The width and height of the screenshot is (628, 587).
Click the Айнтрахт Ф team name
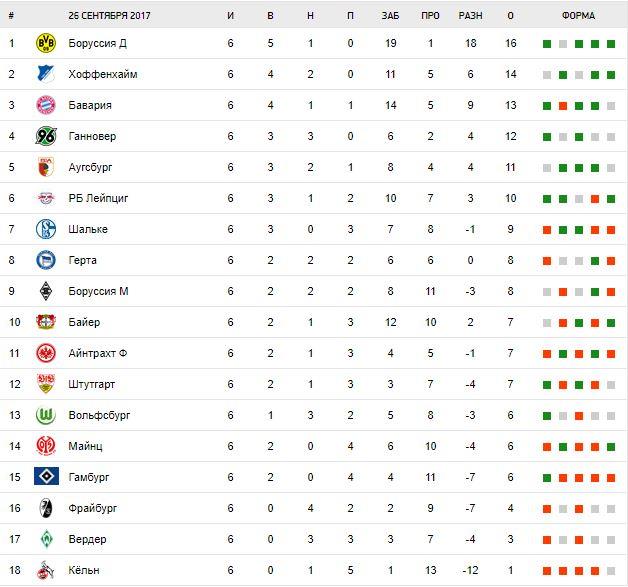[97, 353]
